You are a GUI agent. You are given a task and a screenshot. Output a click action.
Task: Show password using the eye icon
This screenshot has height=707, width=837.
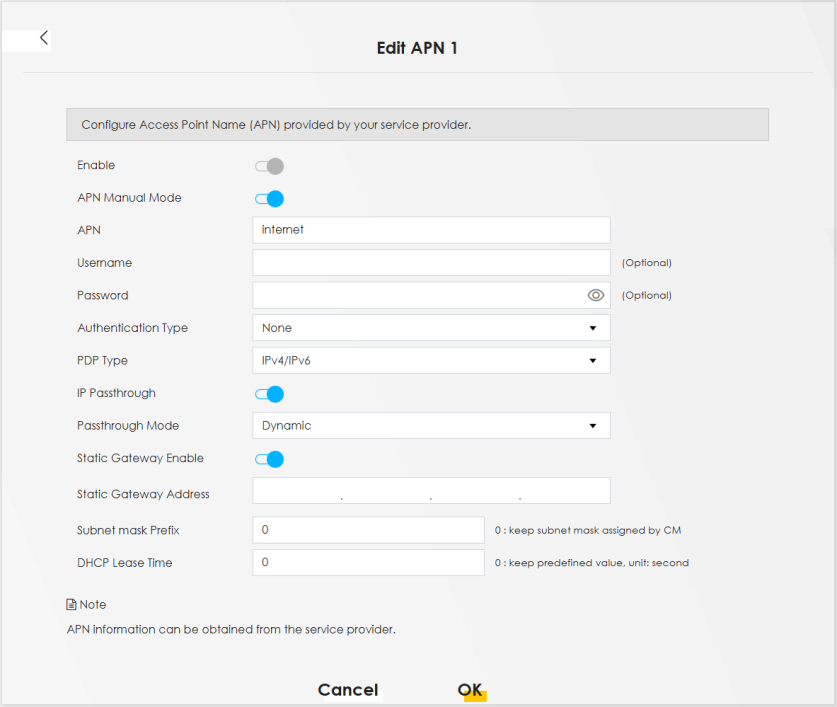[x=596, y=295]
